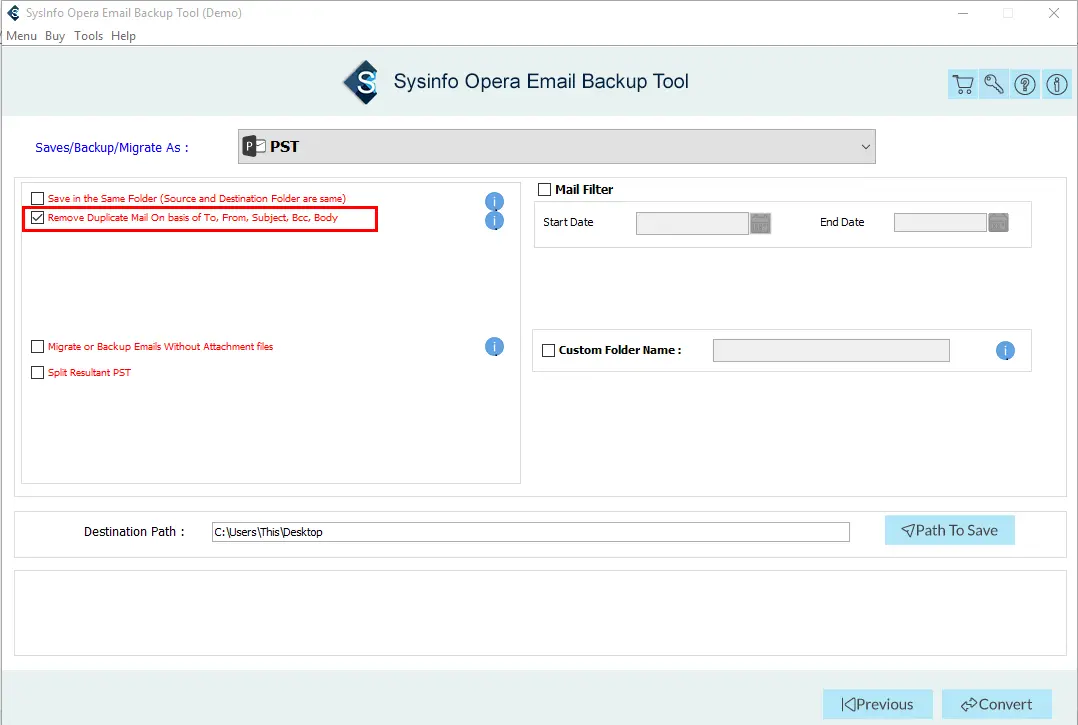Click the Path To Save button
Viewport: 1078px width, 725px height.
[949, 531]
